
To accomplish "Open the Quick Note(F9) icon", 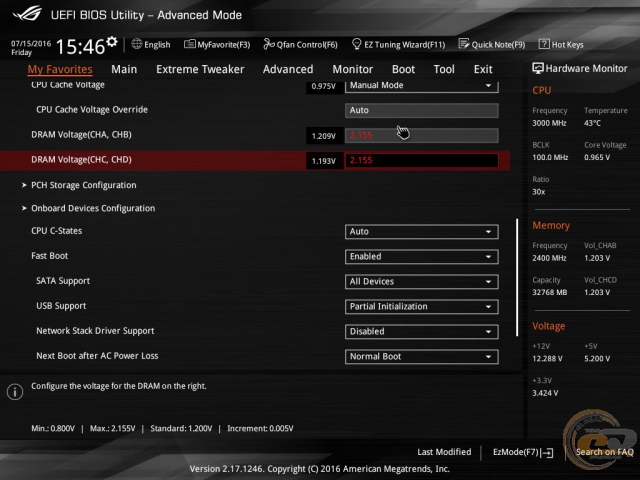I will [x=464, y=44].
